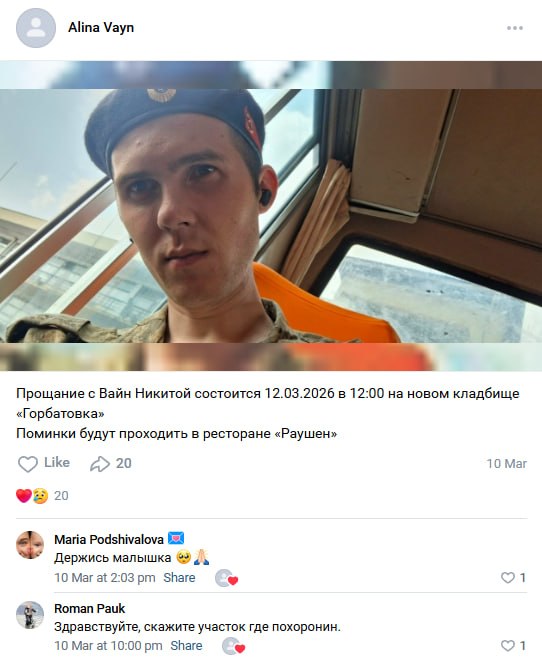Open the 10 Mar post date link
542x658 pixels.
[506, 464]
